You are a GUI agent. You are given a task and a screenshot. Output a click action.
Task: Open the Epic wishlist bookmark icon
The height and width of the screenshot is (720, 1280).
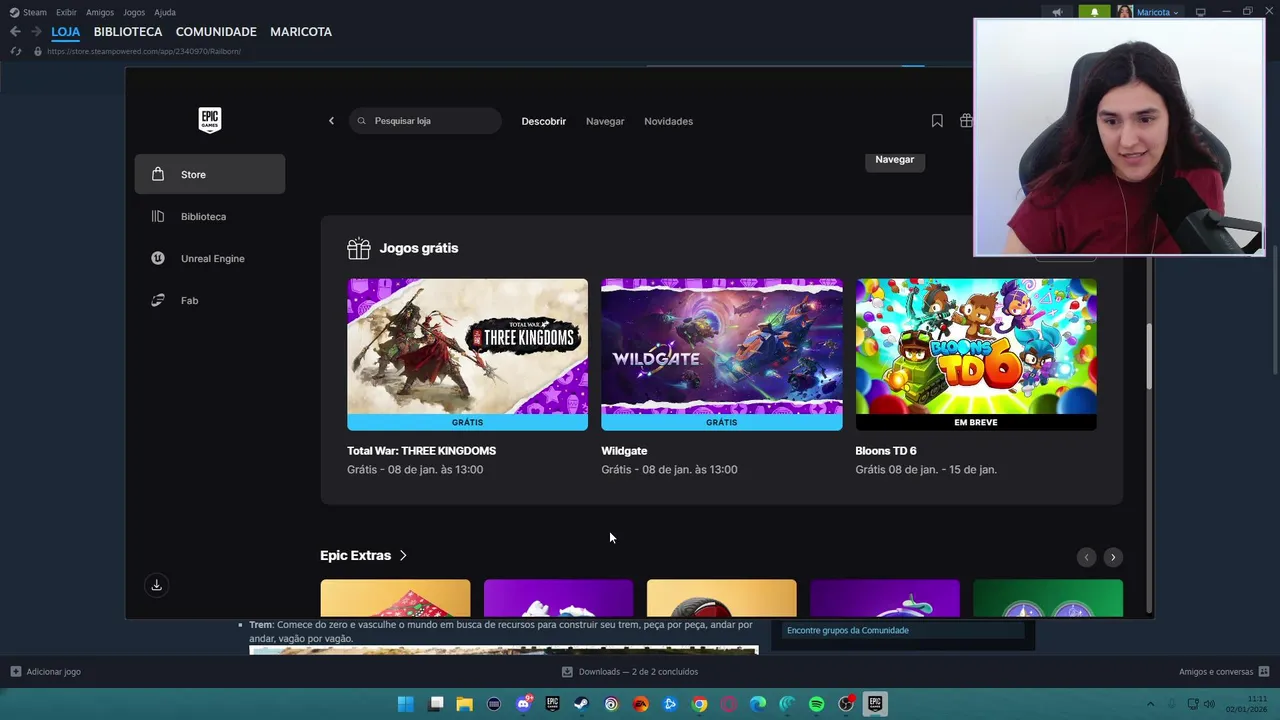coord(937,121)
